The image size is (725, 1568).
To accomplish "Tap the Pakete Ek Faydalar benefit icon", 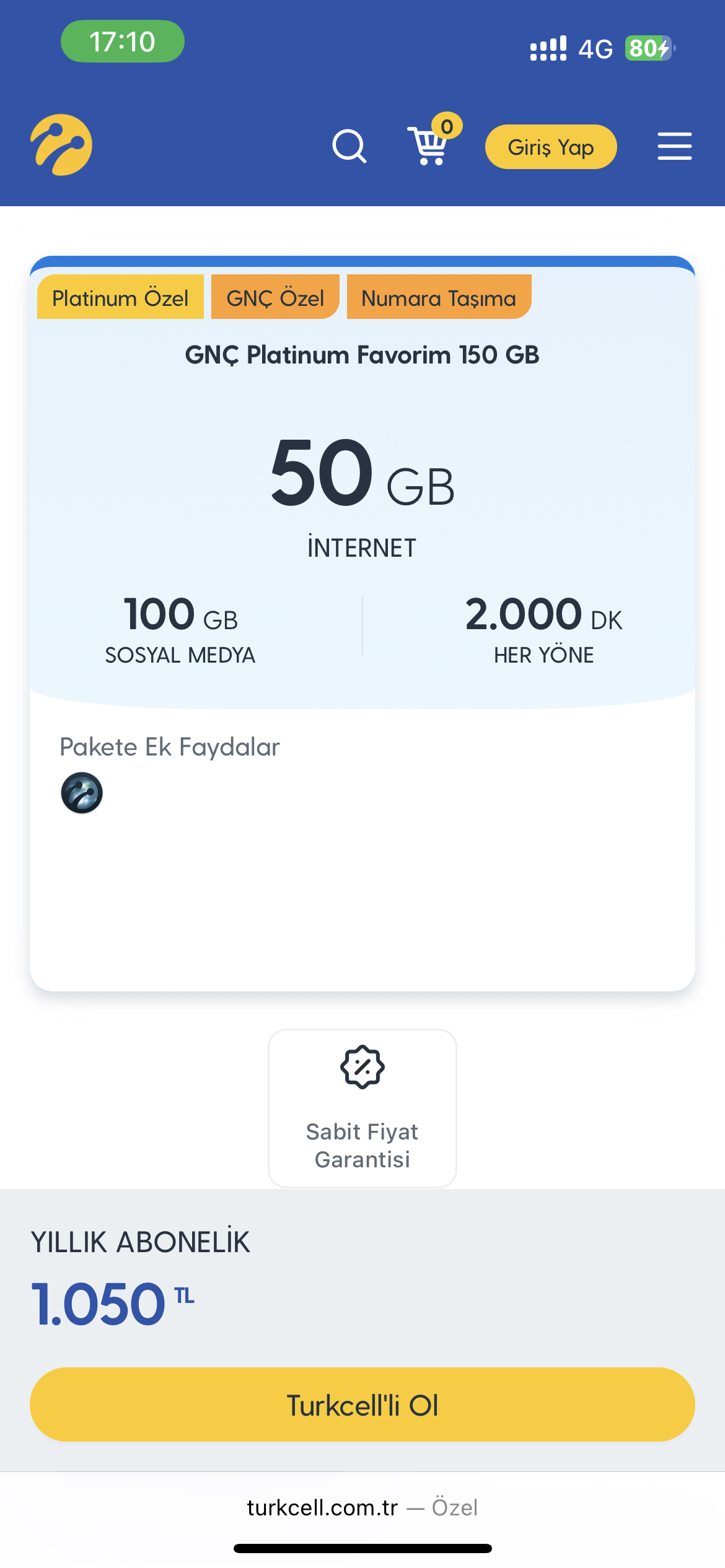I will coord(82,793).
